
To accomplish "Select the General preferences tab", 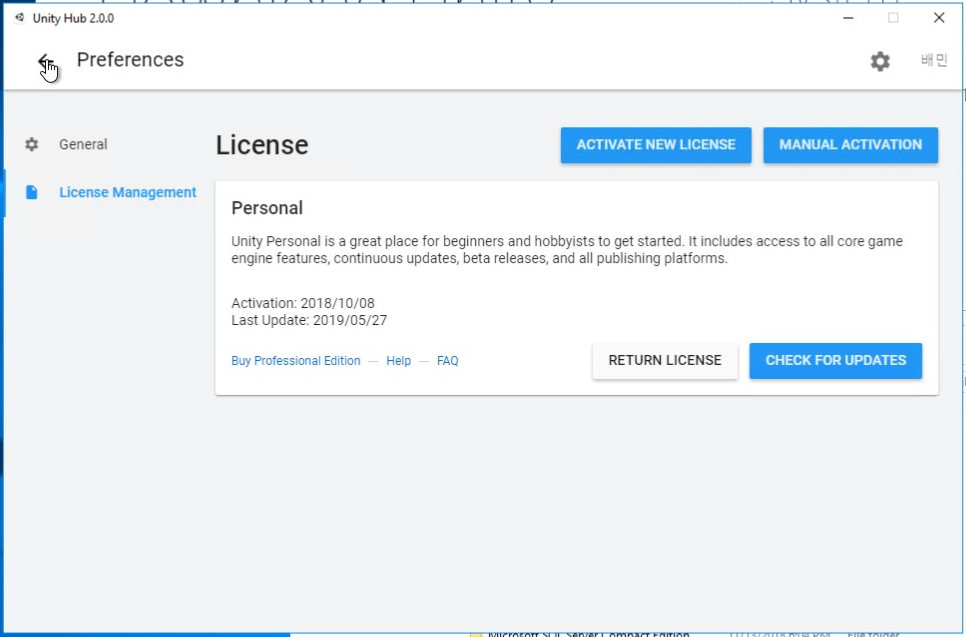I will [83, 144].
